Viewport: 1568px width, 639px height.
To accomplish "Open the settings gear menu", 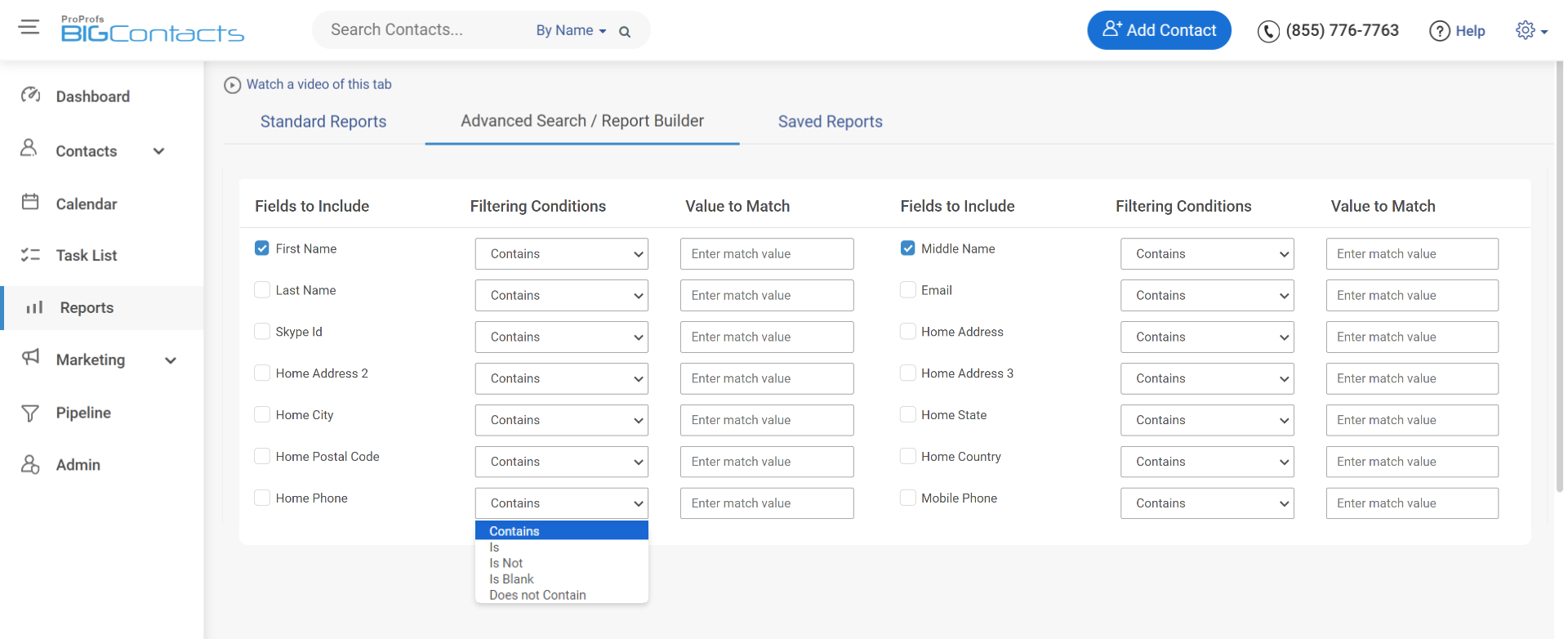I will 1531,30.
